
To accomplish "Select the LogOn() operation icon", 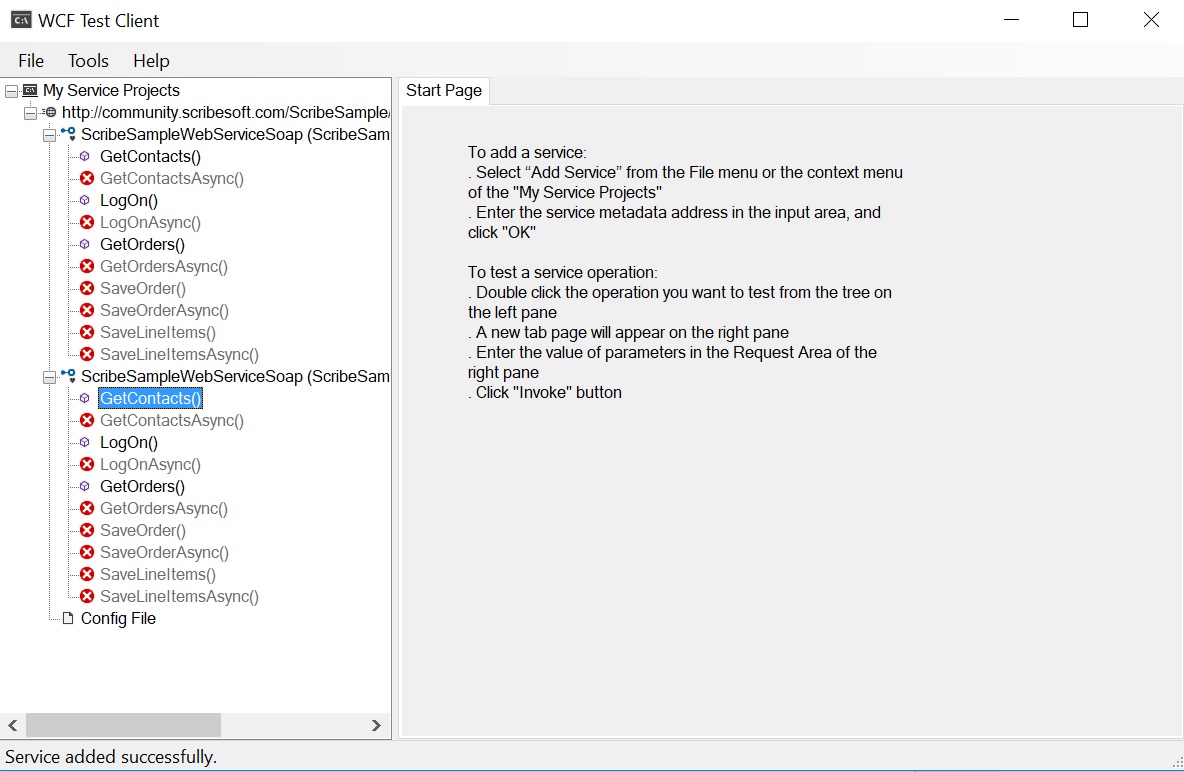I will click(x=86, y=200).
